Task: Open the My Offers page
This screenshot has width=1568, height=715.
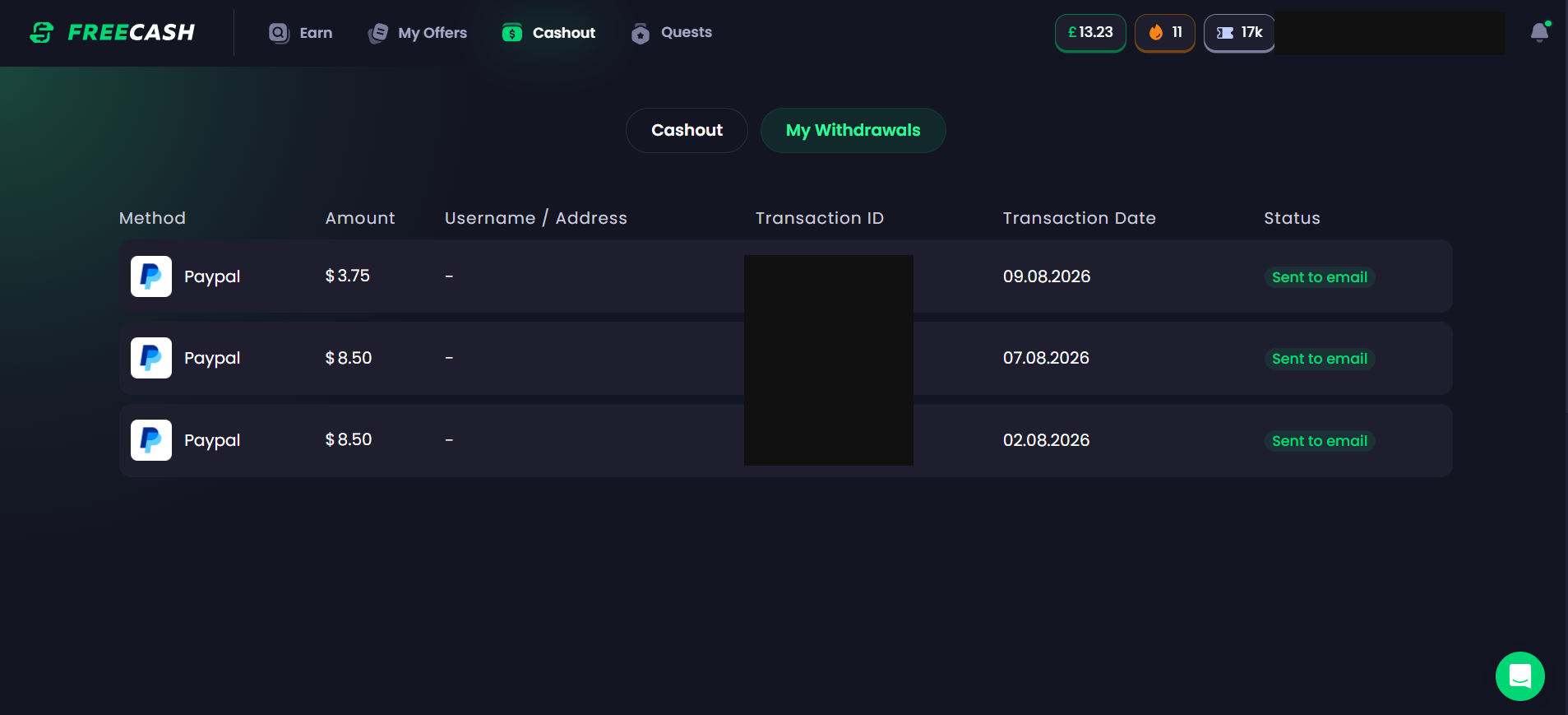Action: [418, 33]
